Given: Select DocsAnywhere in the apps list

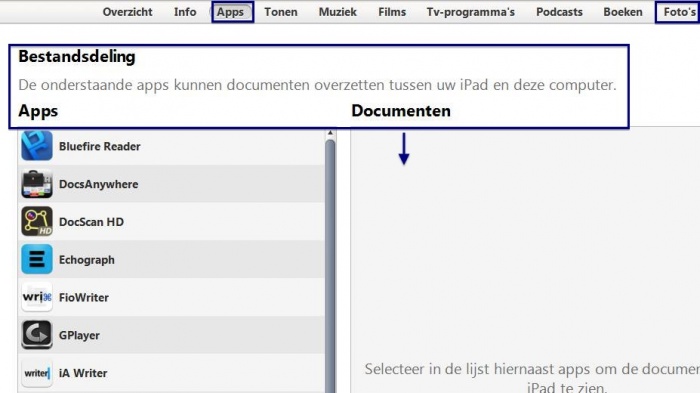Looking at the screenshot, I should pyautogui.click(x=171, y=184).
